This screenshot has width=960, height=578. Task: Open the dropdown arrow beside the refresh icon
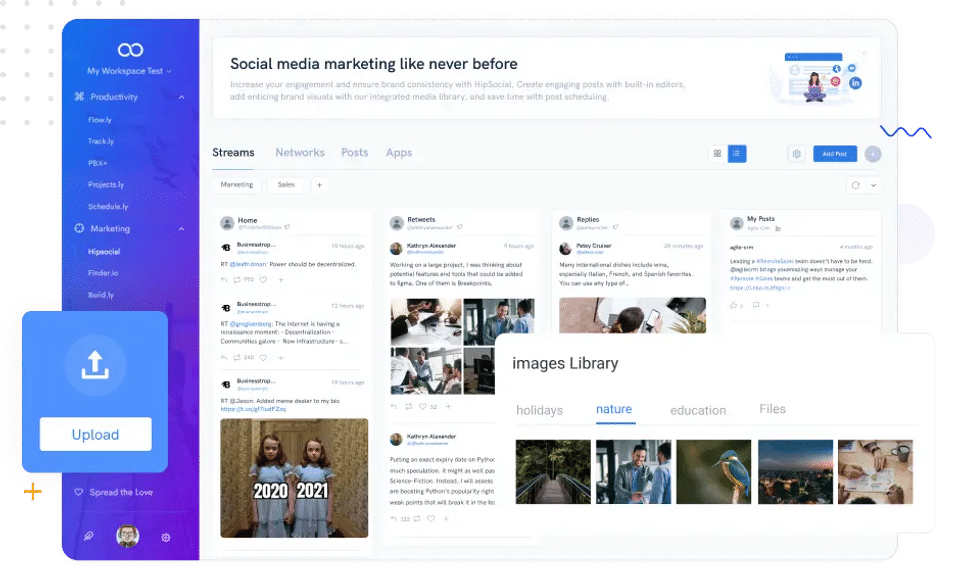[x=874, y=186]
